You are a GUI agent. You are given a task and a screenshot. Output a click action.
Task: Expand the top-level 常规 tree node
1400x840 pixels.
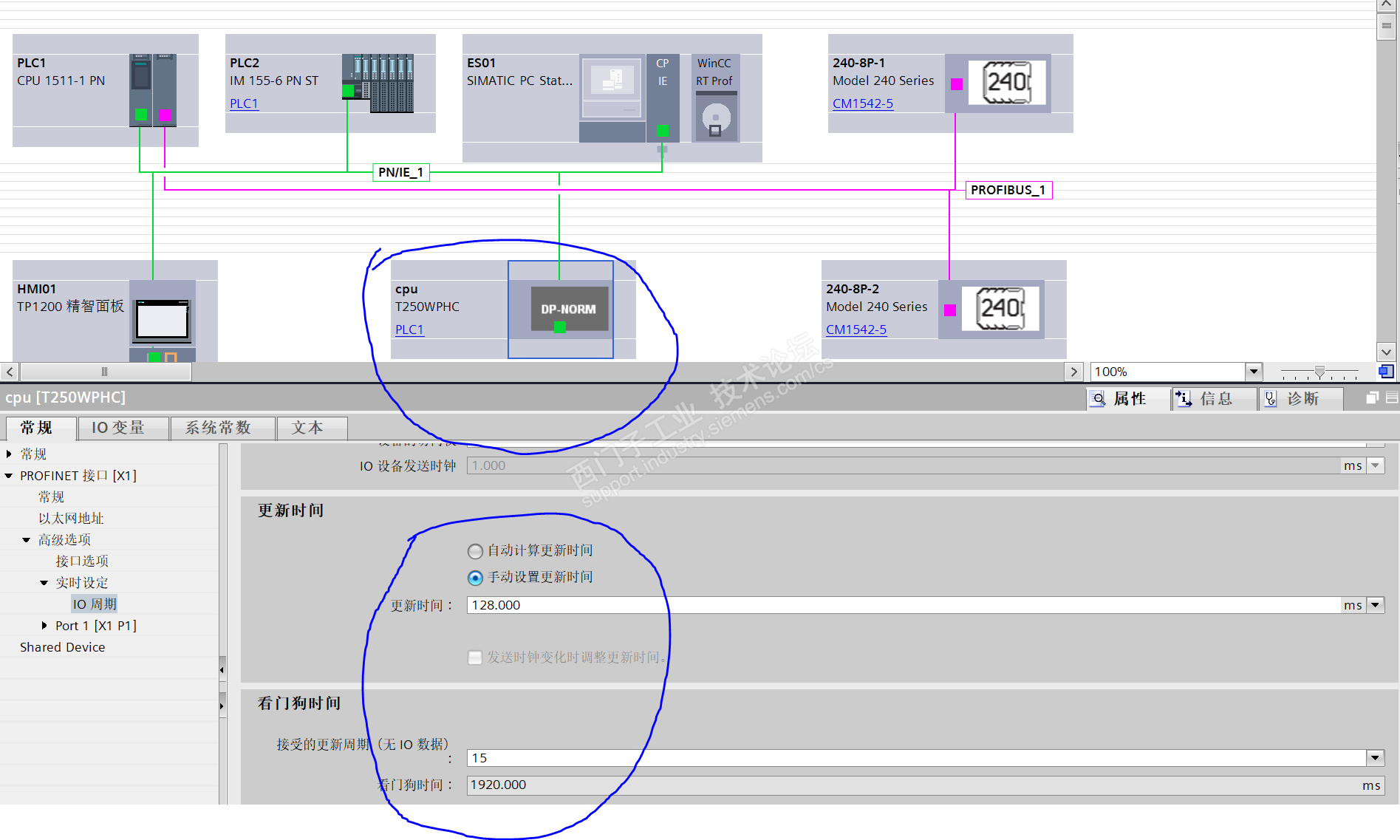[x=9, y=454]
